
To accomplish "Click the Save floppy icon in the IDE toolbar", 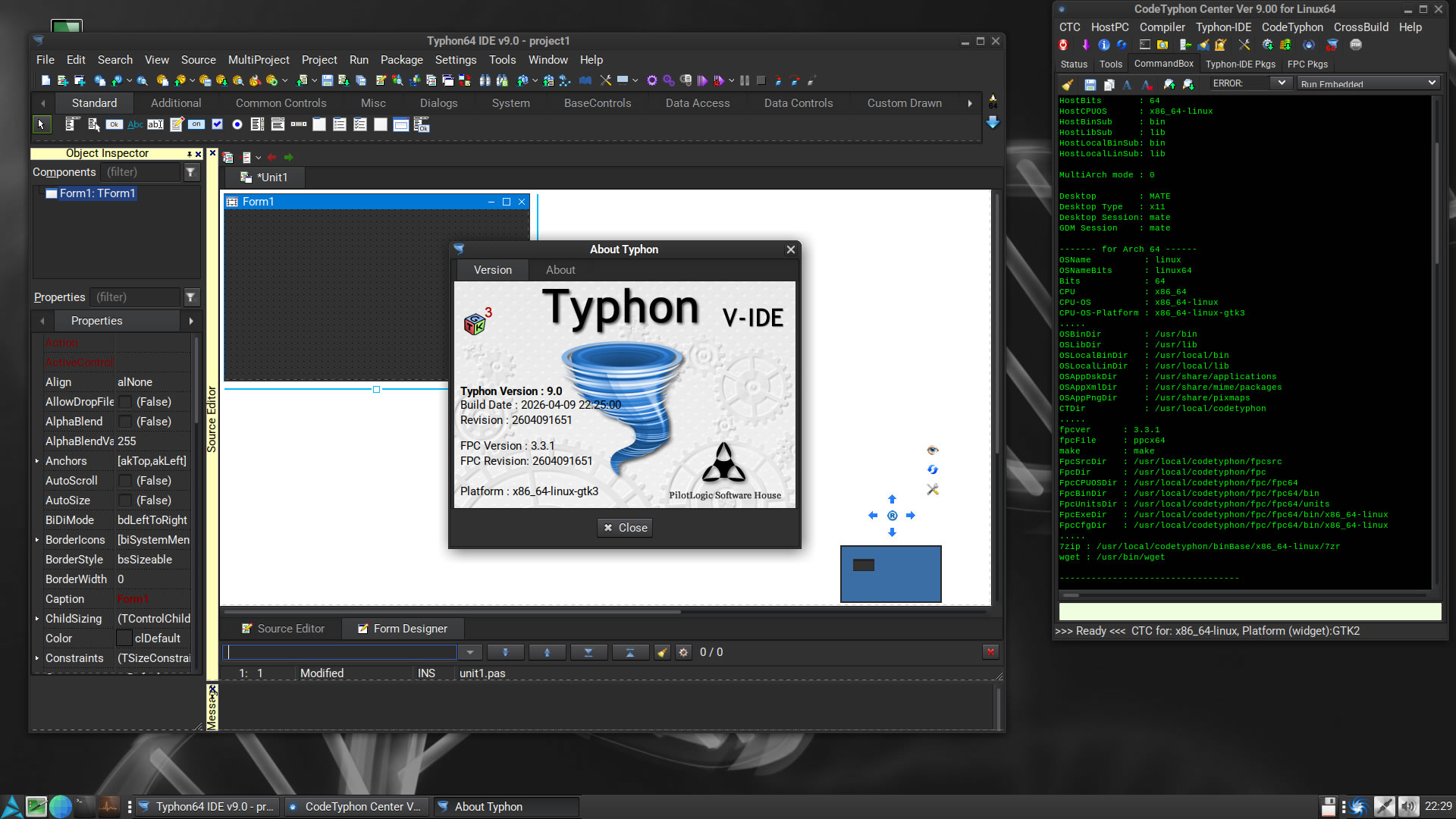I will [x=328, y=80].
